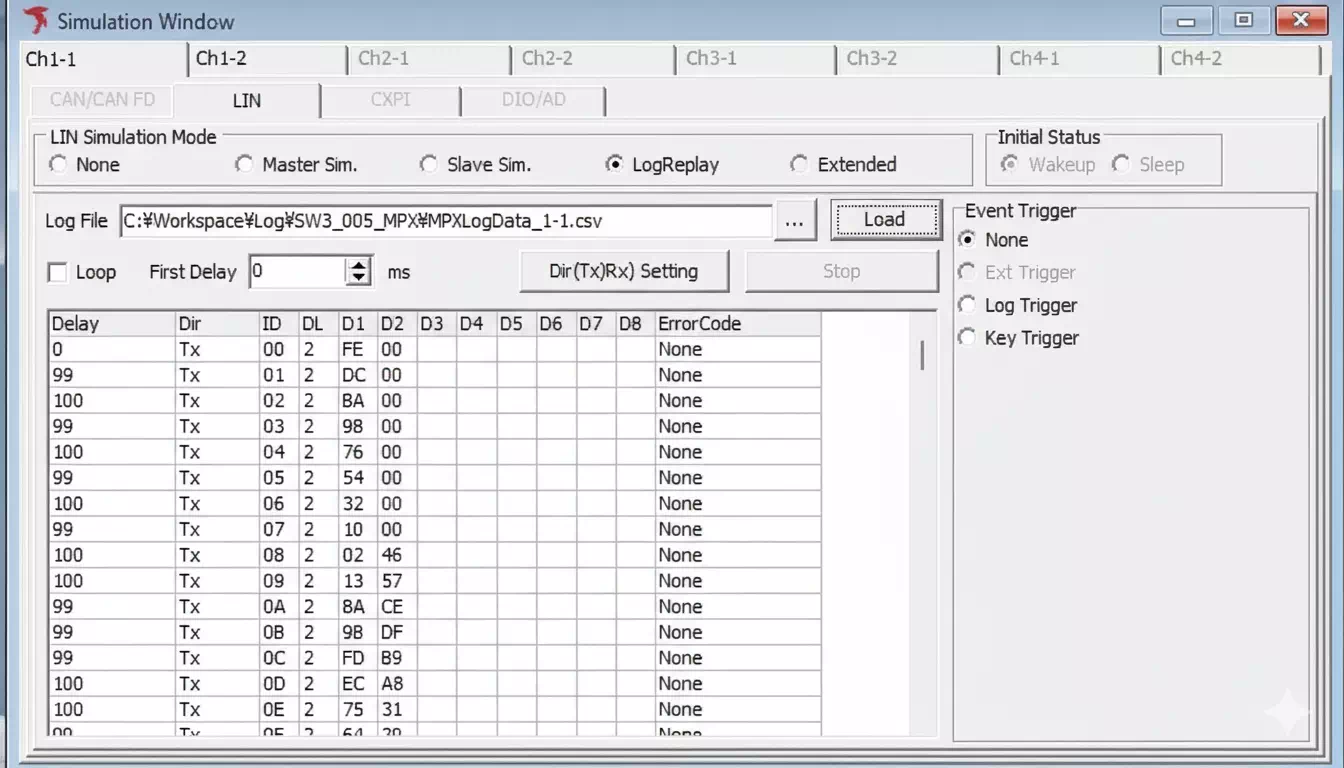Click the First Delay value field

(x=297, y=272)
